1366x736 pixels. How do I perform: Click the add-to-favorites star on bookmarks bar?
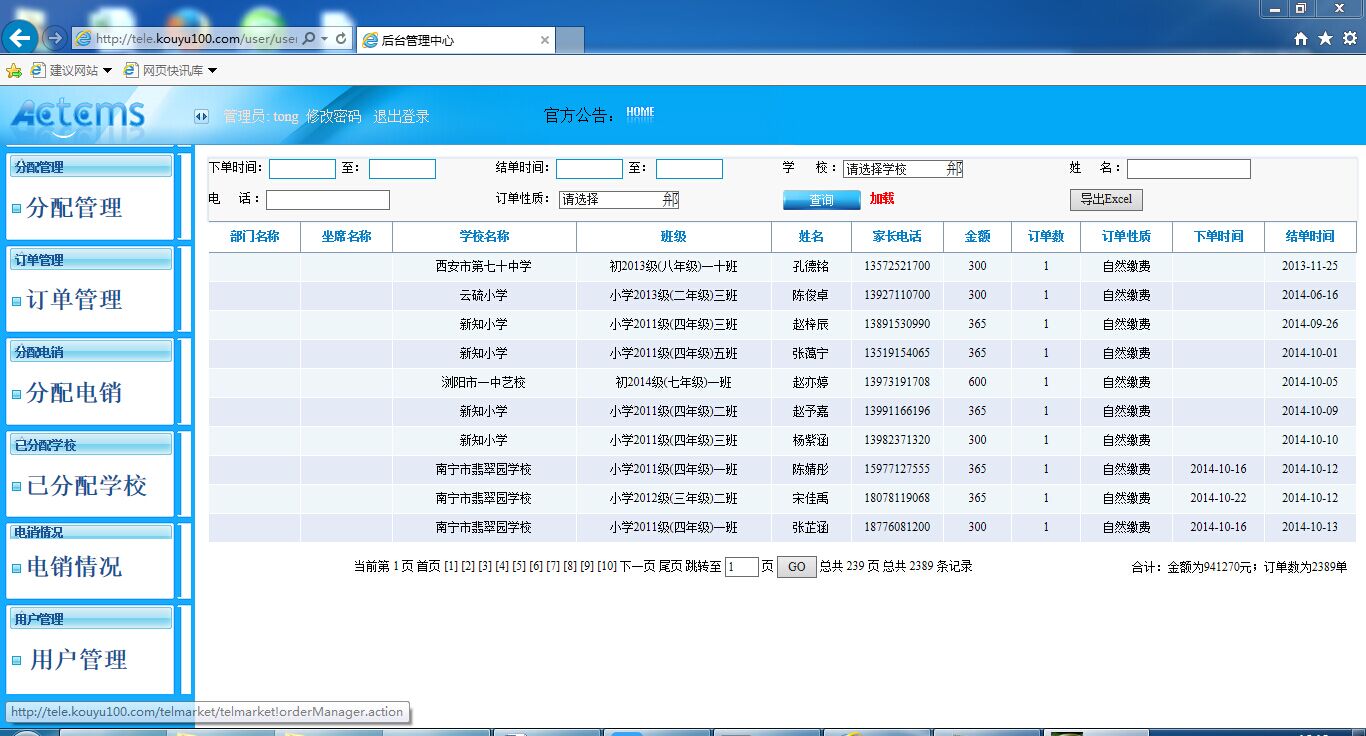click(x=14, y=71)
